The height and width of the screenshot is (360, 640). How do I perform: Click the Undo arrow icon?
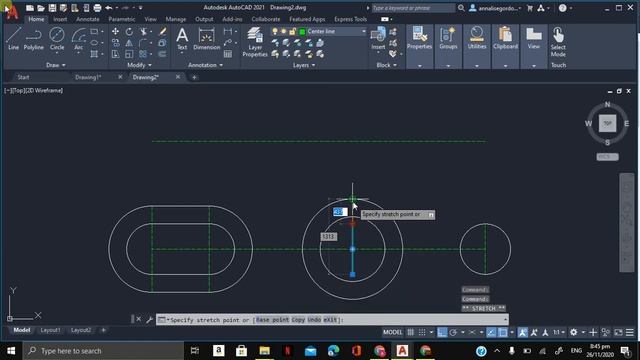click(109, 8)
